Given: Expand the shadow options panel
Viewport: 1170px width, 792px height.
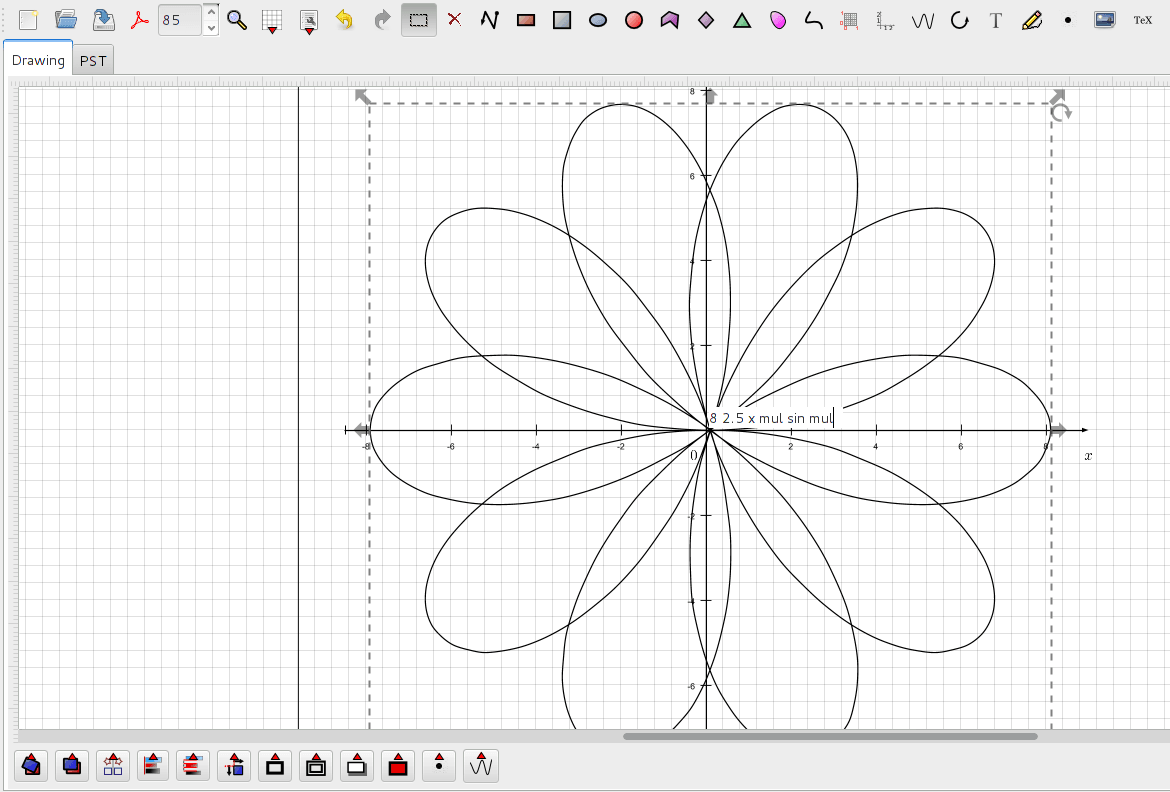Looking at the screenshot, I should point(357,765).
